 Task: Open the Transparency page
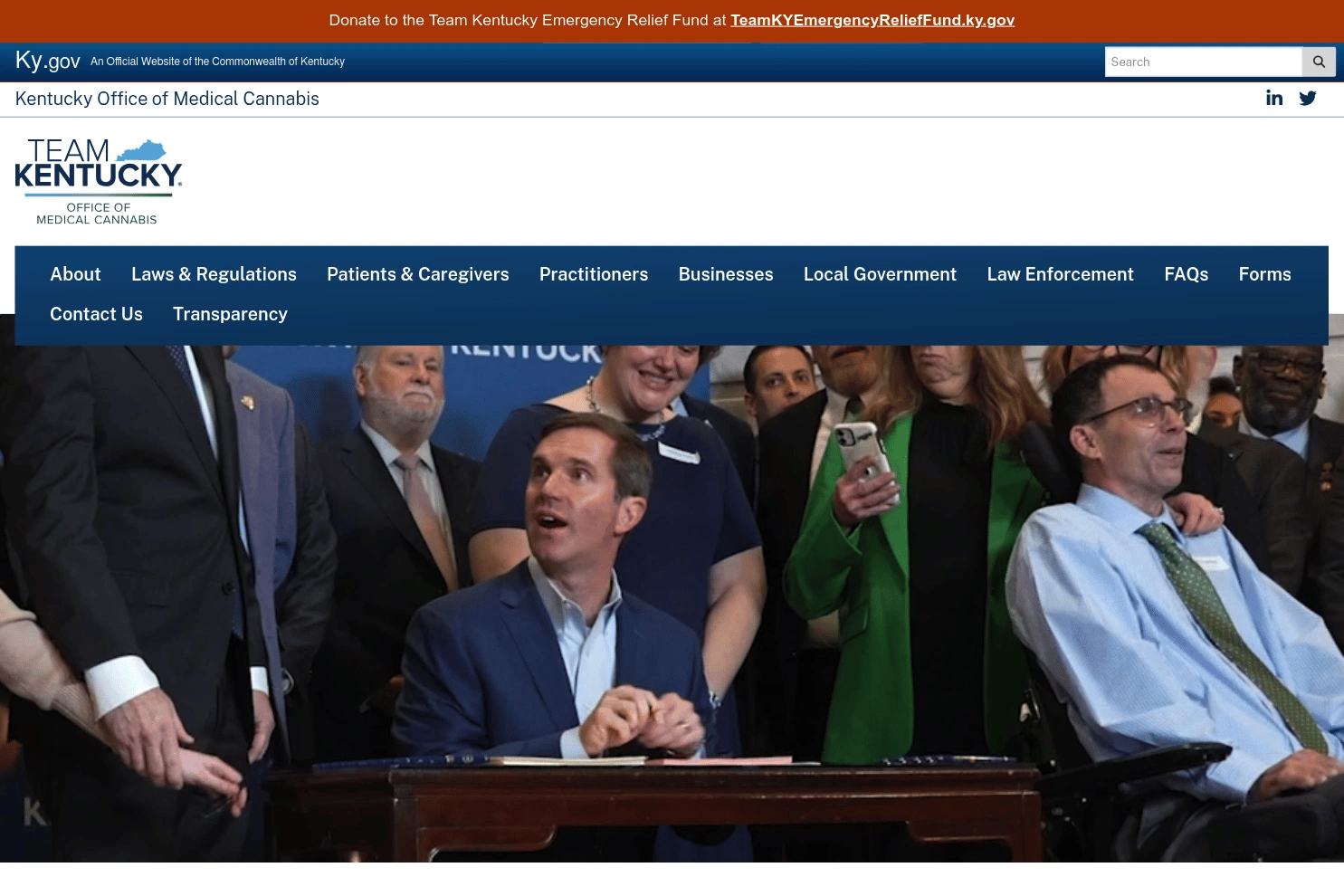pos(230,314)
